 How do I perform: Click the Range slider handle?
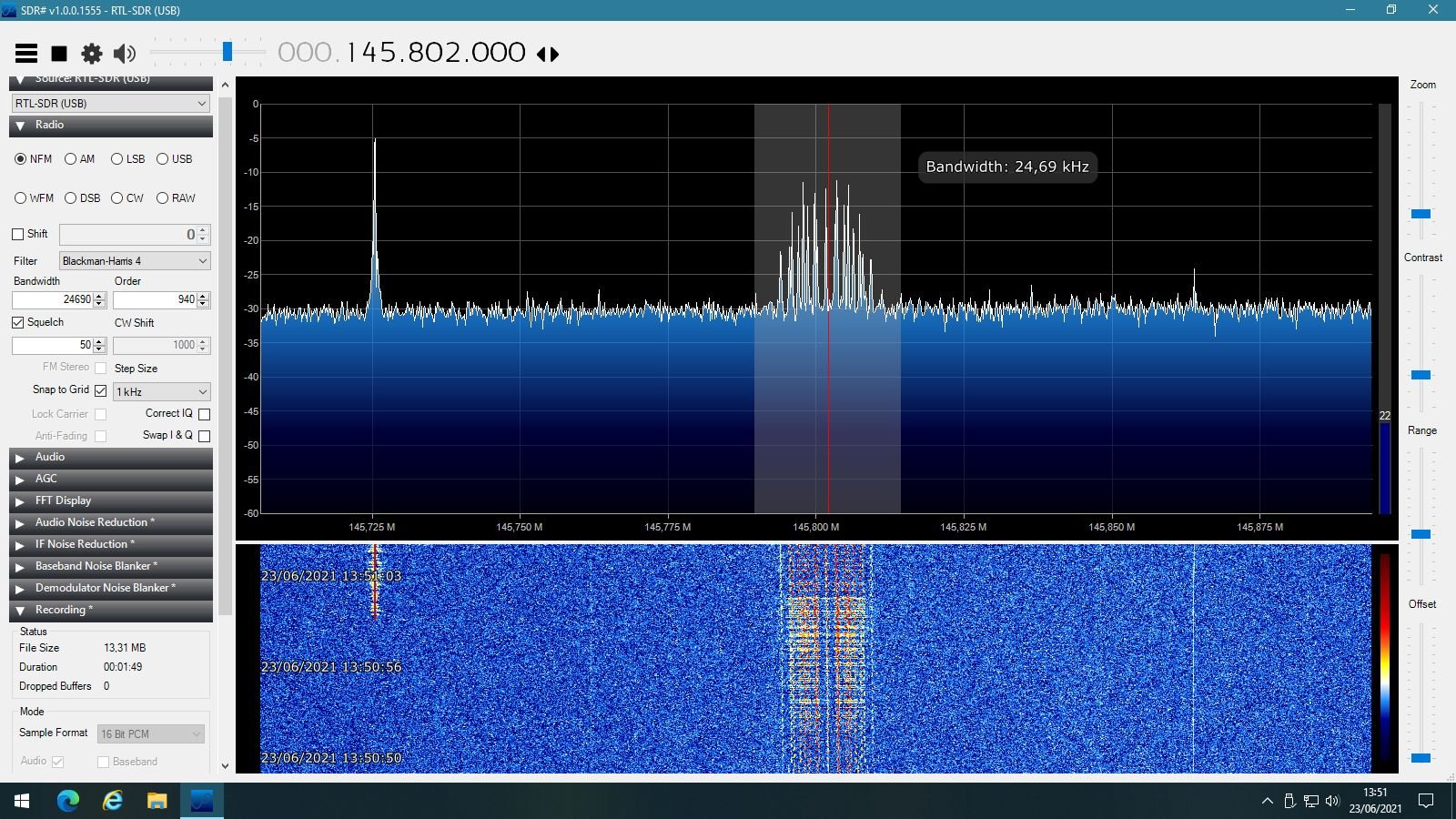[1421, 534]
